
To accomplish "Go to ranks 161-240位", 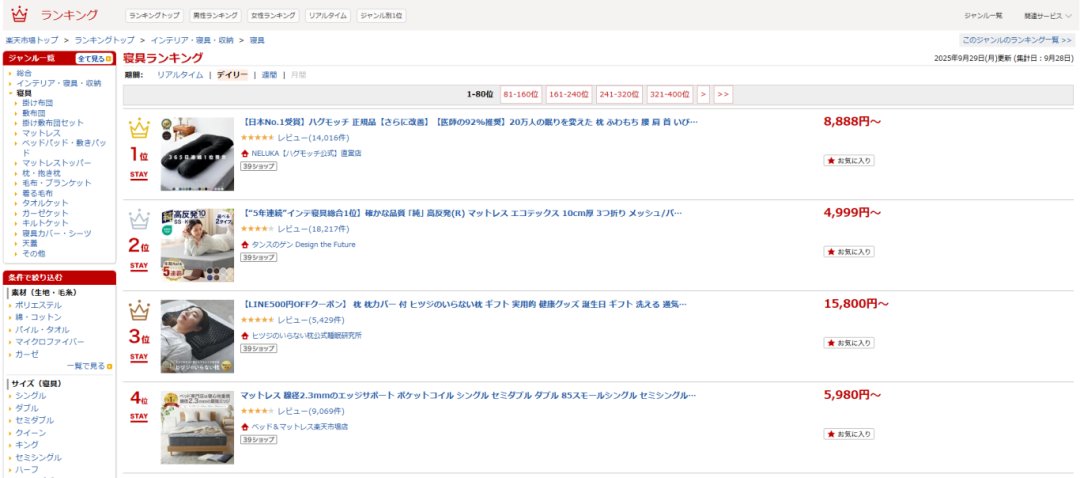I will tap(570, 94).
